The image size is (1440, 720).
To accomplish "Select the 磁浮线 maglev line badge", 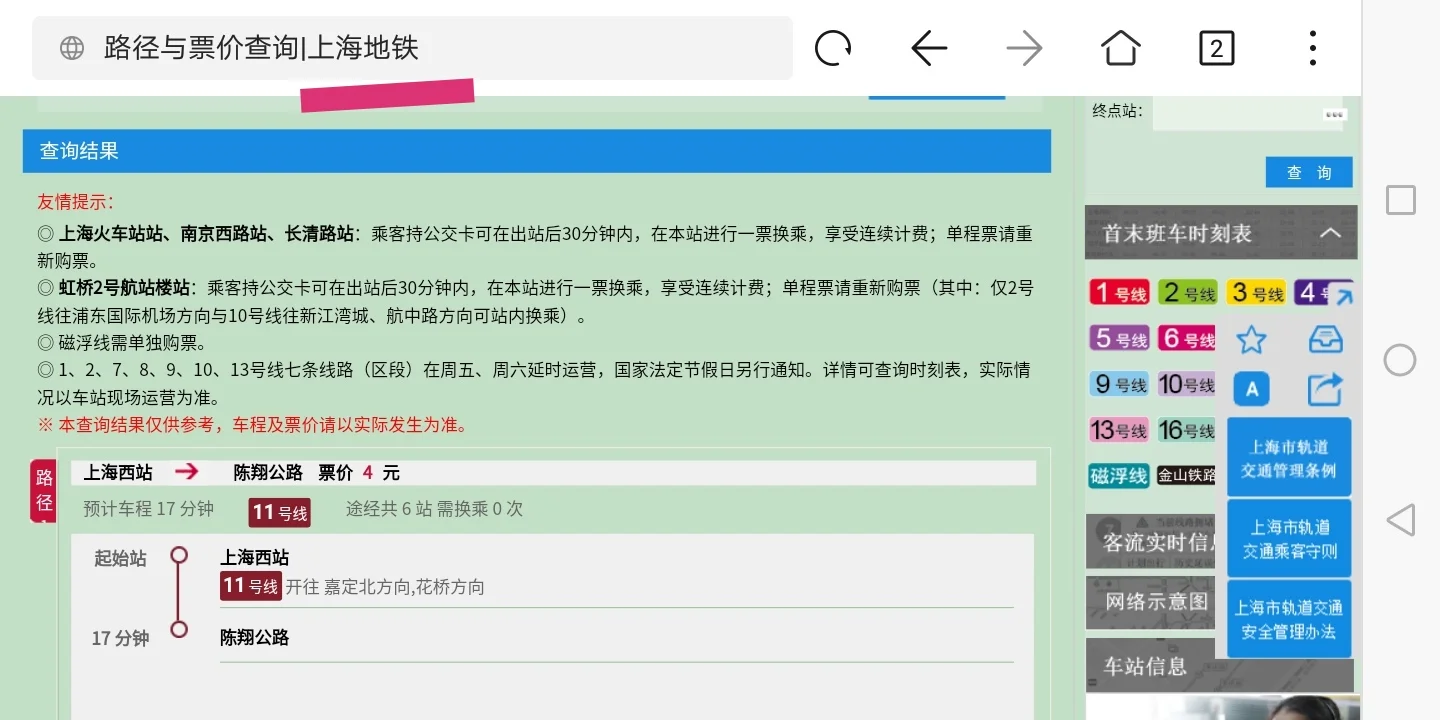I will tap(1118, 477).
